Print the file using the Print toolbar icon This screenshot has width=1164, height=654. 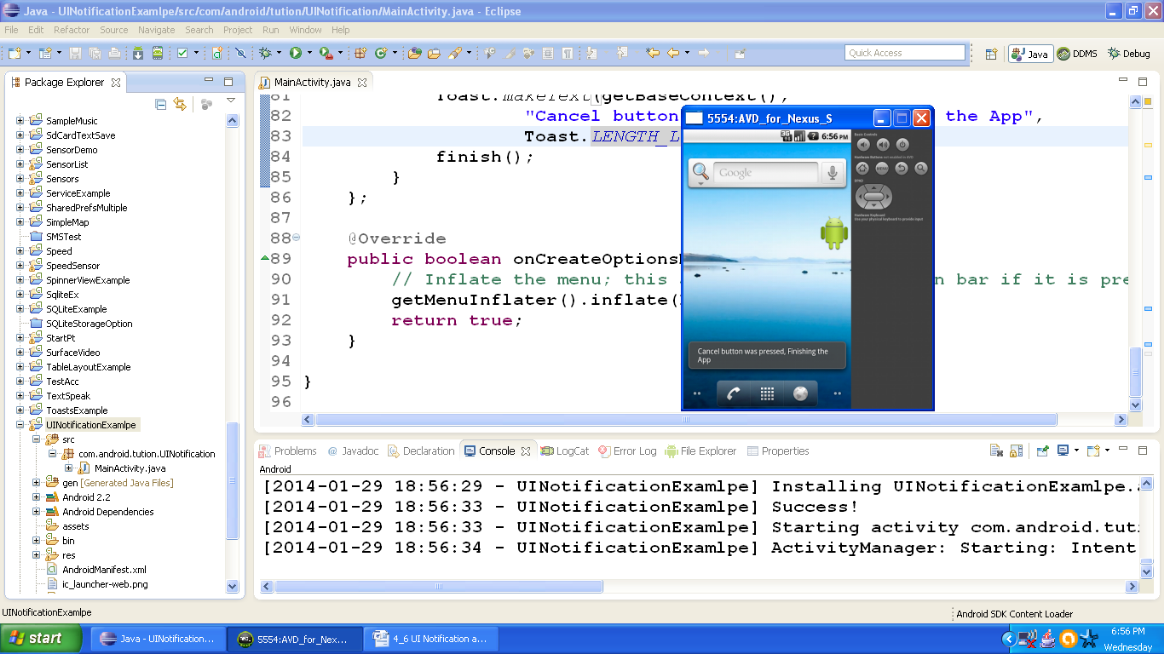(113, 52)
